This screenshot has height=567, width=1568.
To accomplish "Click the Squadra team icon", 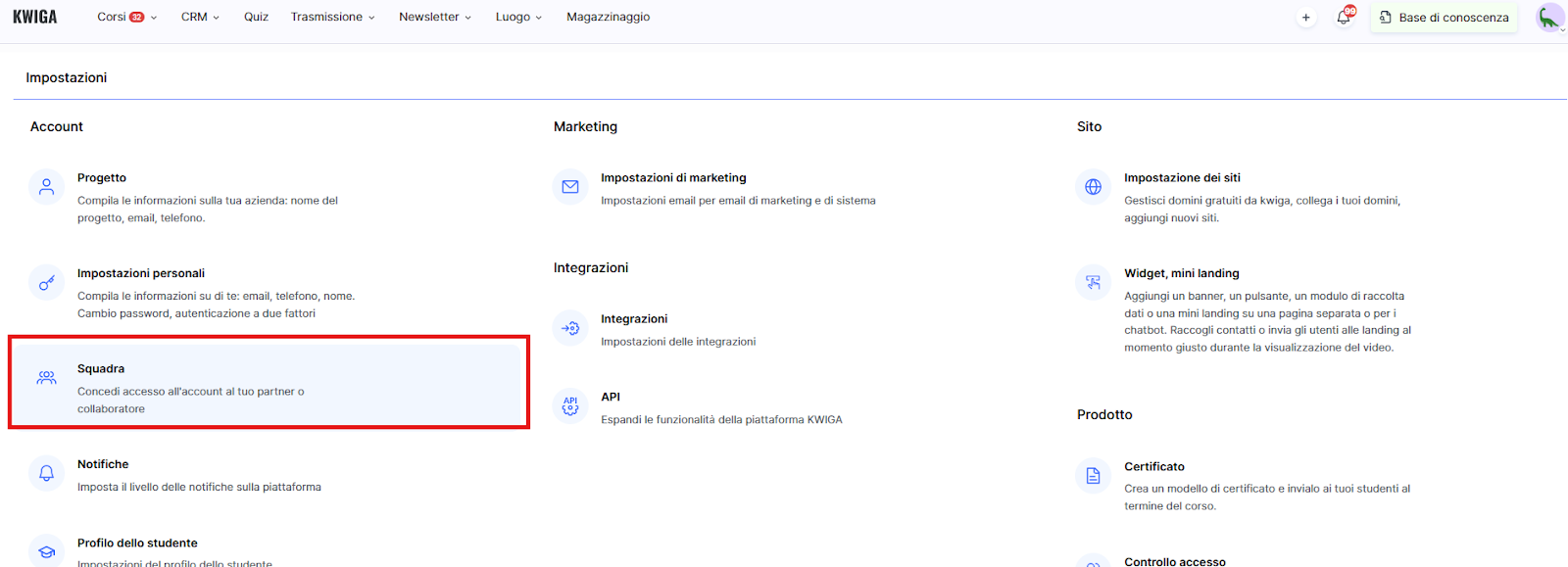I will [x=46, y=378].
